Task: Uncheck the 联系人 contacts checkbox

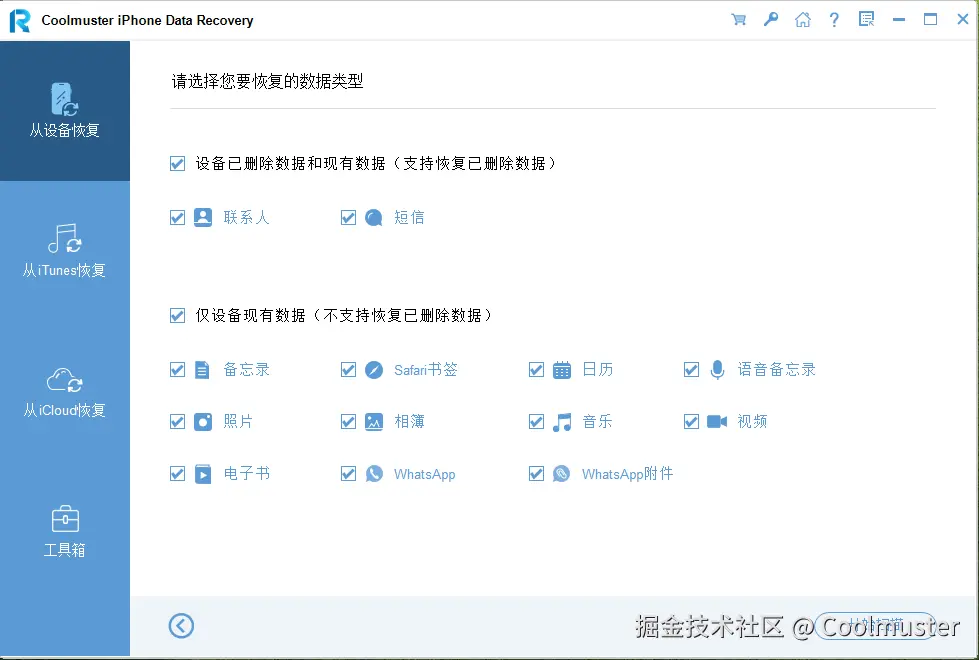Action: pyautogui.click(x=177, y=217)
